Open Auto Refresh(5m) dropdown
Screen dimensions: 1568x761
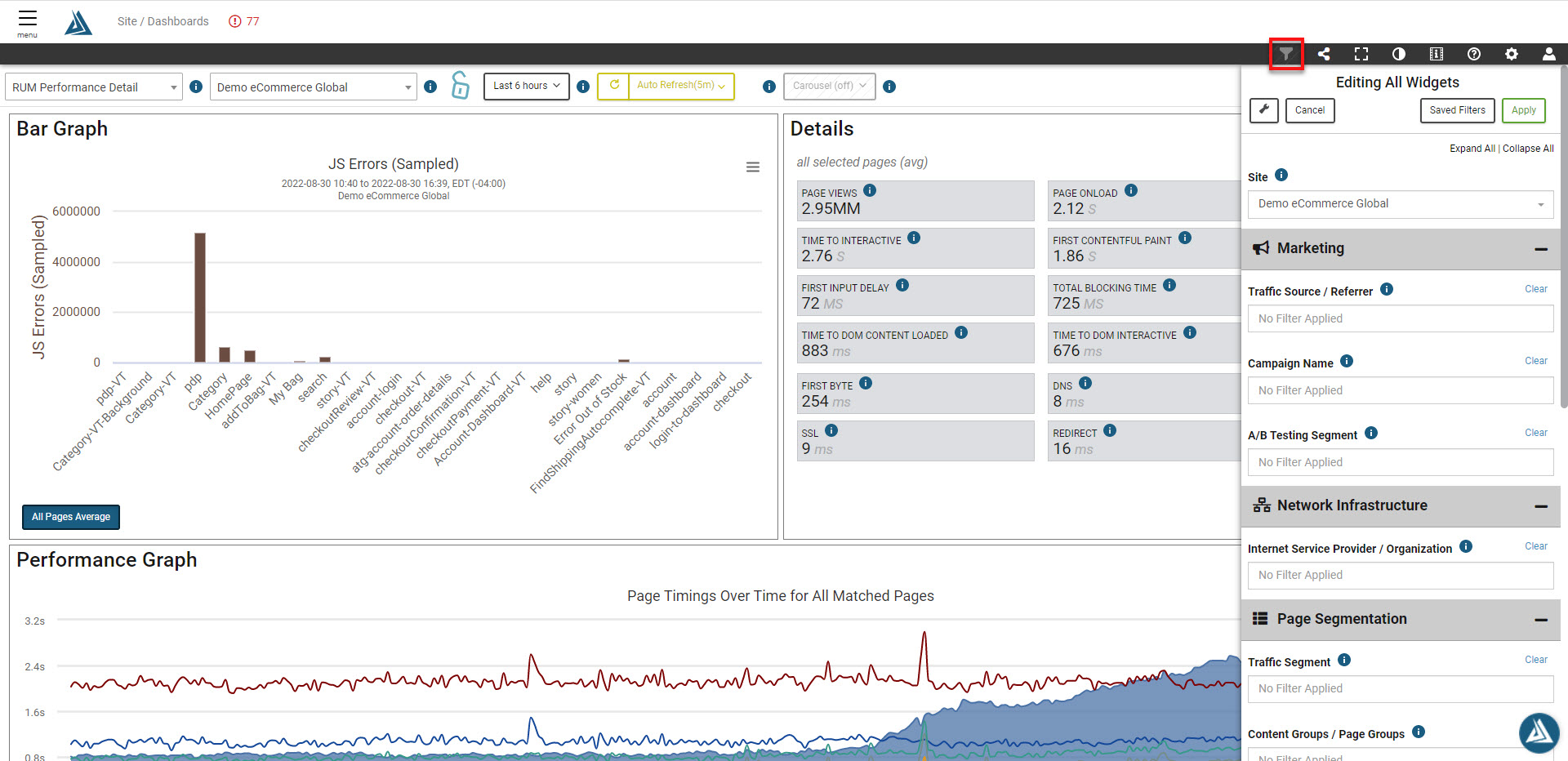click(x=681, y=86)
